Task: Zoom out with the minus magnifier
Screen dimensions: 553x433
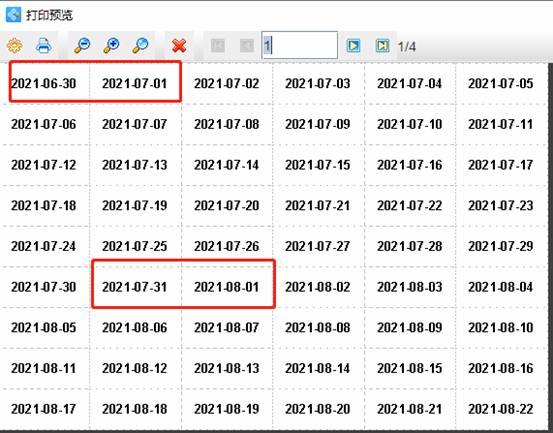Action: coord(82,45)
